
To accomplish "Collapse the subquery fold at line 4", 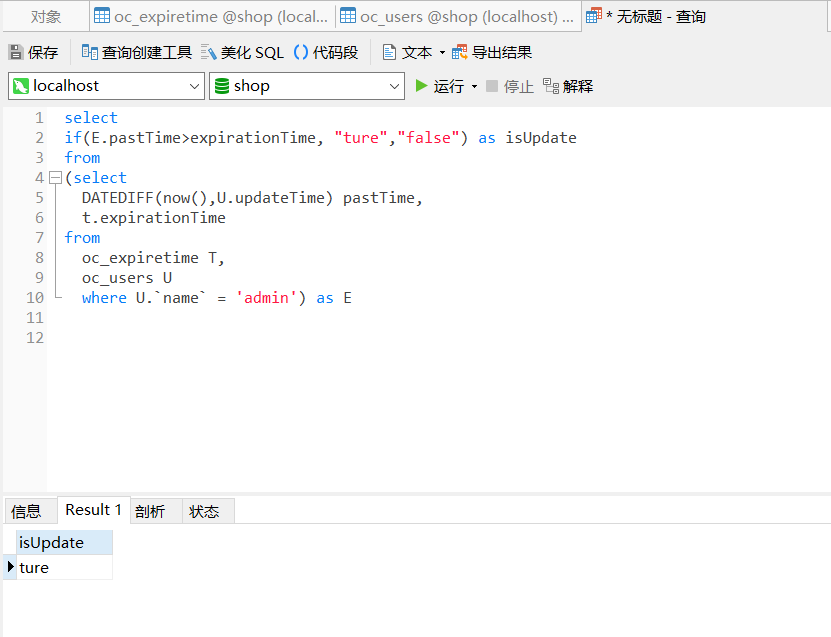I will pos(55,177).
